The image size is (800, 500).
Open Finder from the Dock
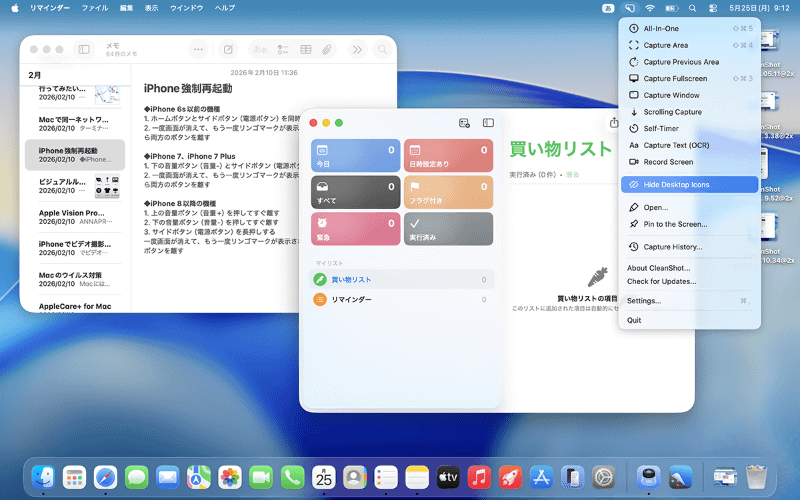point(43,478)
